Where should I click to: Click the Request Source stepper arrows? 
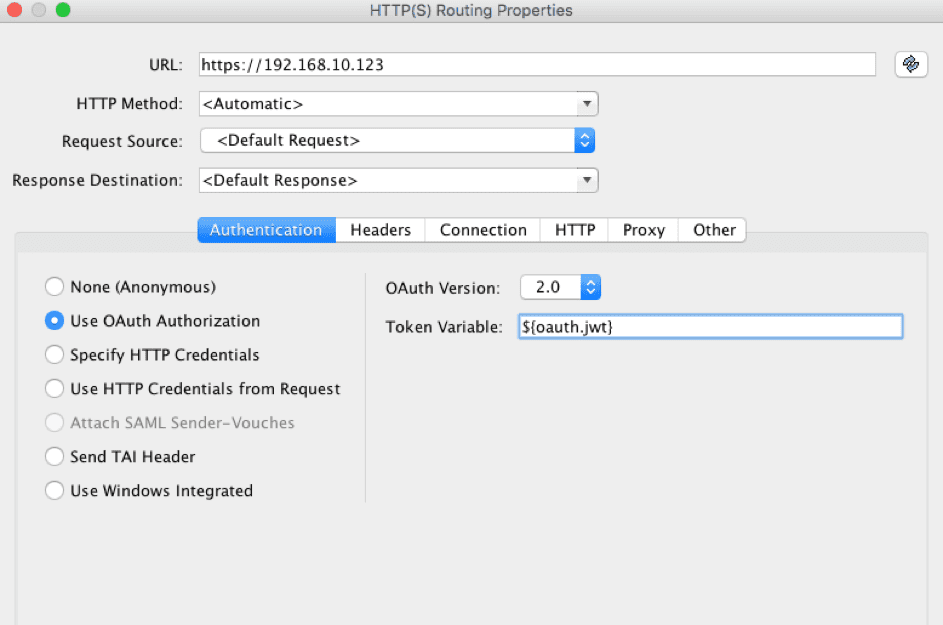point(585,141)
